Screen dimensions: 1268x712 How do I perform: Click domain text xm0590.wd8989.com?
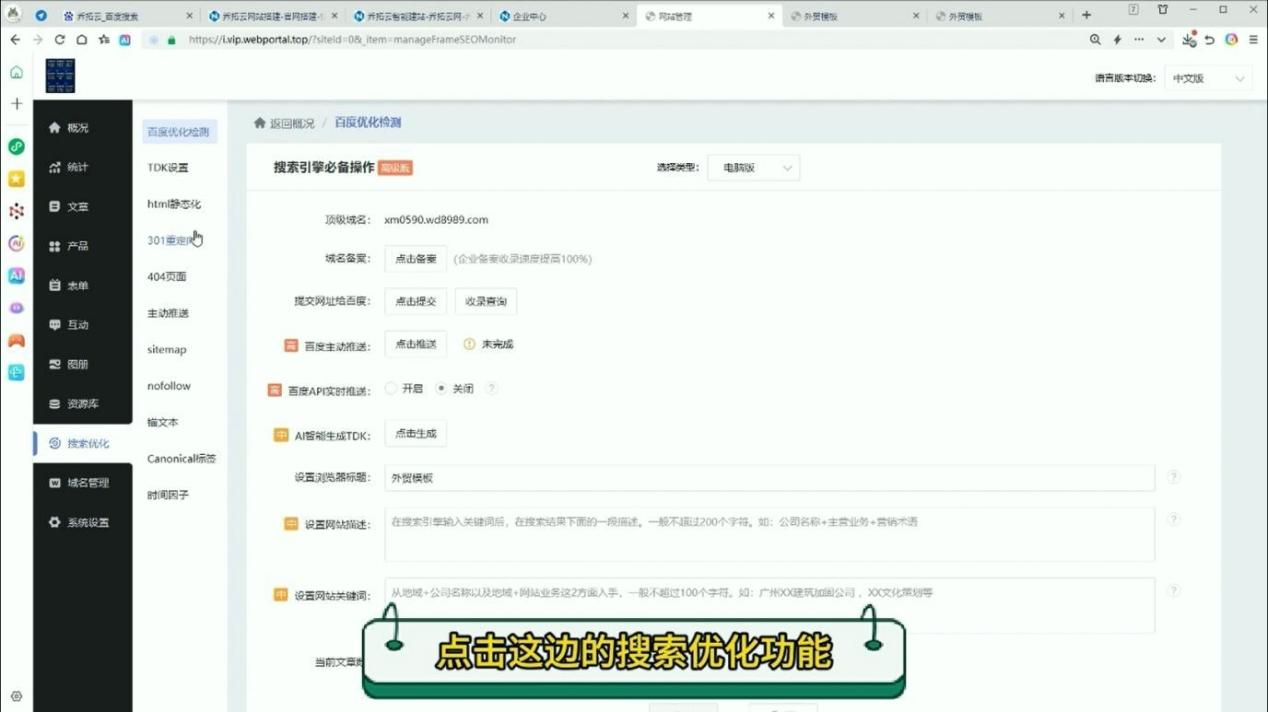pyautogui.click(x=436, y=220)
